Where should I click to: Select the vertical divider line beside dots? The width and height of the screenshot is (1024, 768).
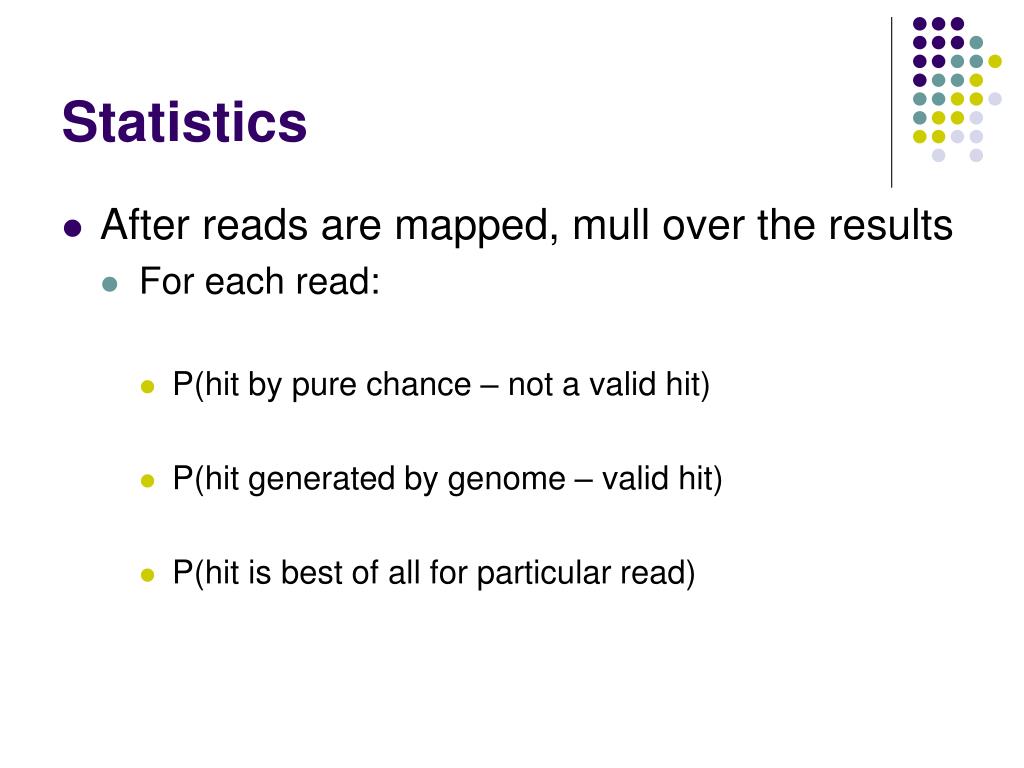(891, 103)
